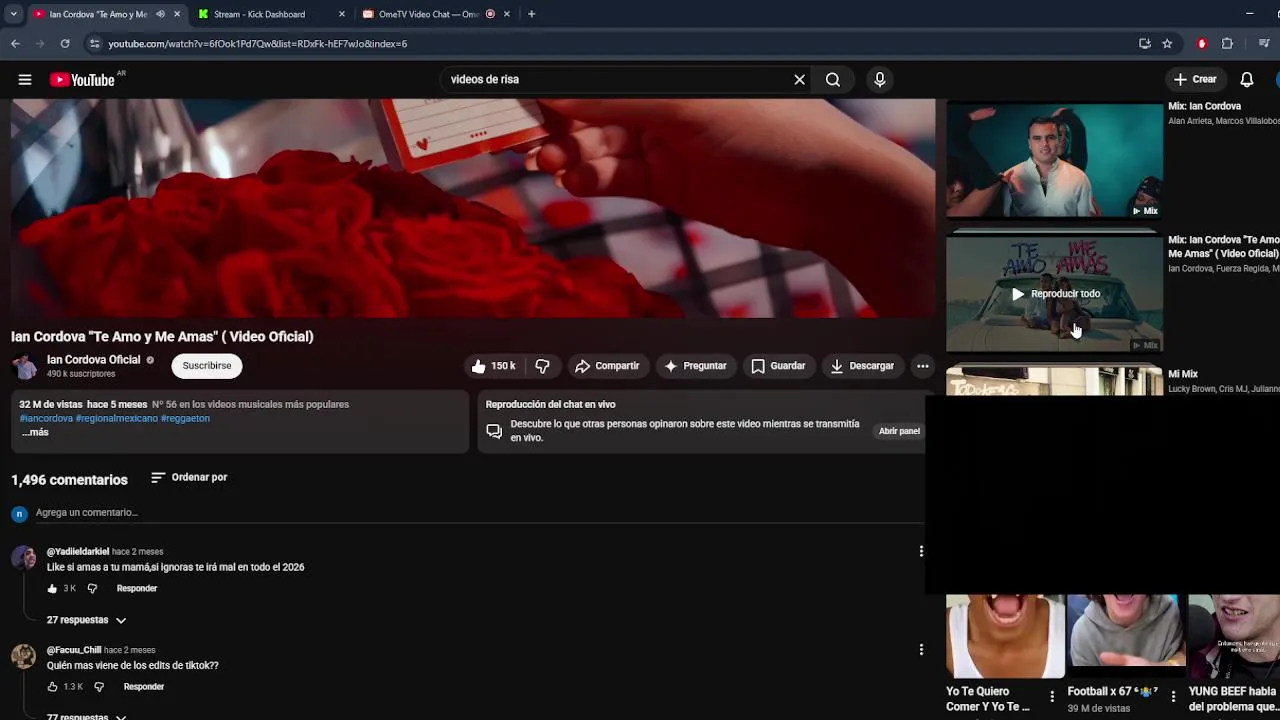Screen dimensions: 1280x720
Task: Go to the YouTube home logo
Action: [x=83, y=80]
